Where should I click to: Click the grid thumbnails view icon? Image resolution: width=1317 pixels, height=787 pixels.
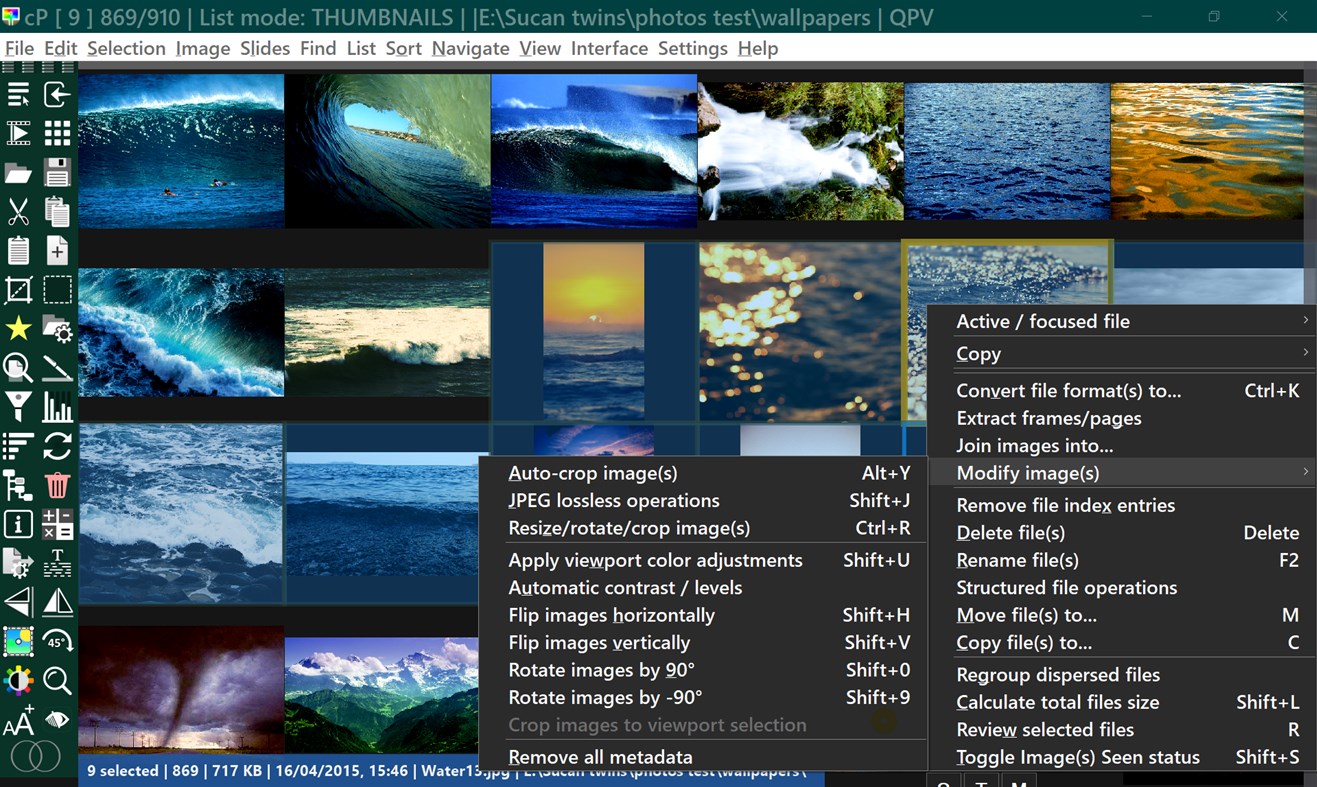coord(57,133)
